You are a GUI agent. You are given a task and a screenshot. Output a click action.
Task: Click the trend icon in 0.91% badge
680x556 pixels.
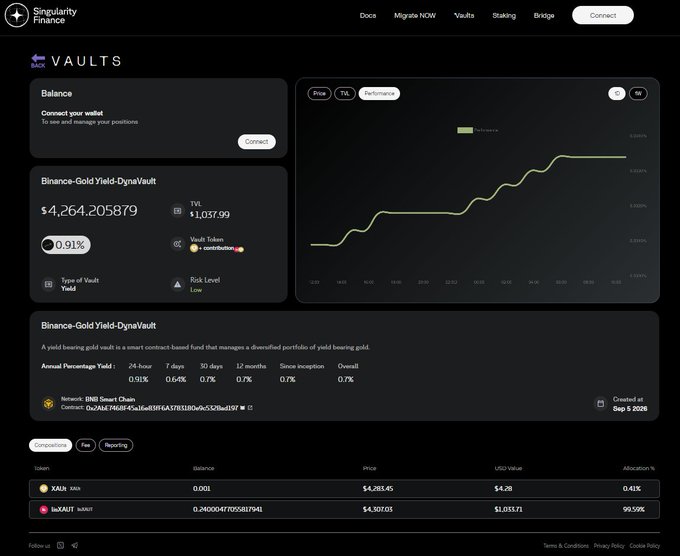pos(48,245)
